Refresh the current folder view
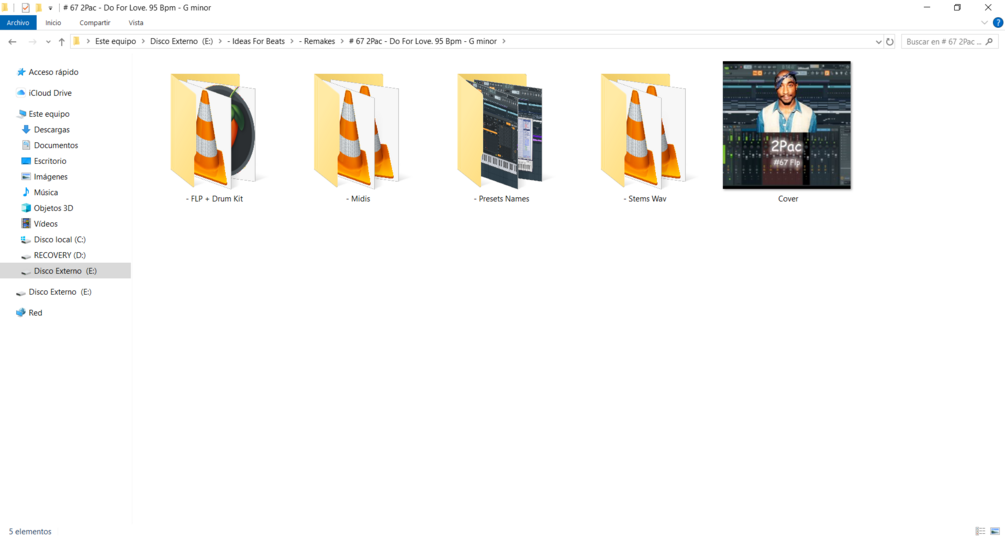Viewport: 1005px width, 539px height. coord(890,42)
